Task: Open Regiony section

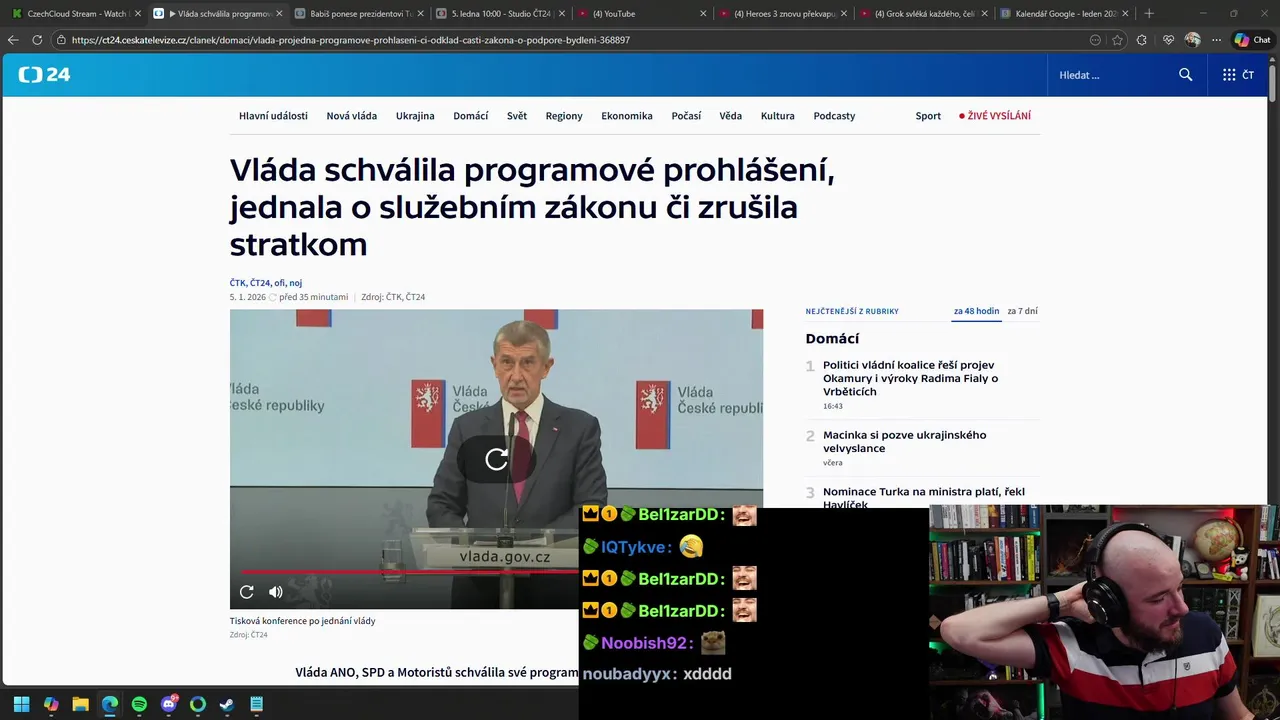Action: (564, 116)
